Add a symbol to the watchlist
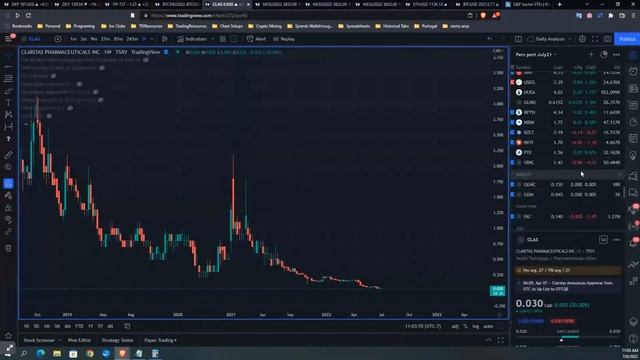The height and width of the screenshot is (360, 640). click(591, 54)
